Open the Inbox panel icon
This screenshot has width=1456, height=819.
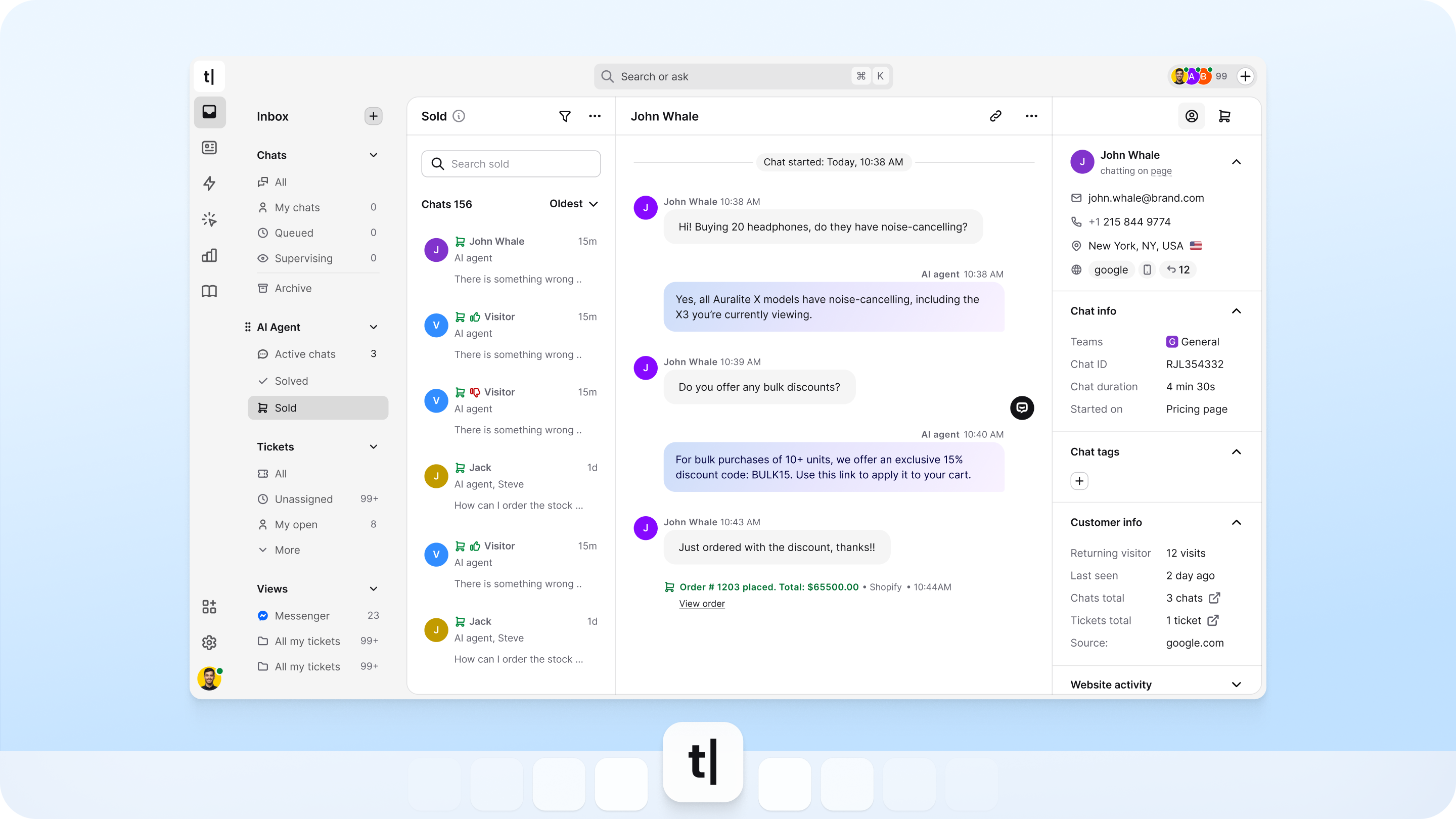(209, 112)
